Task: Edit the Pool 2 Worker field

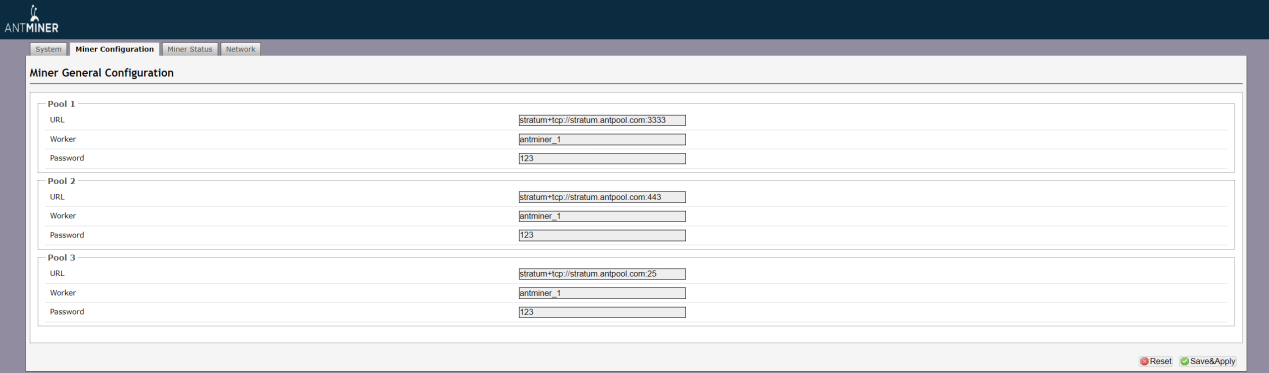Action: coord(602,216)
